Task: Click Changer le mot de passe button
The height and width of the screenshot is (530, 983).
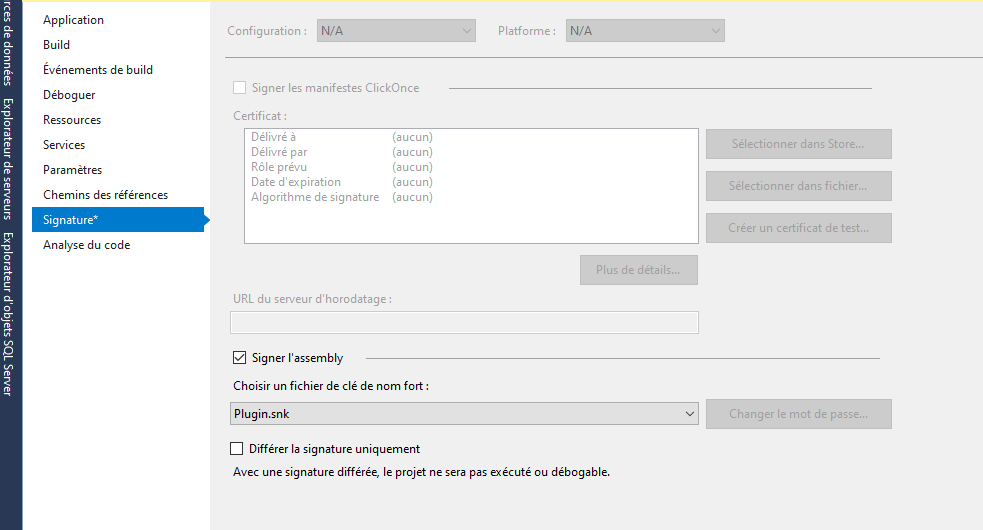Action: pyautogui.click(x=798, y=414)
